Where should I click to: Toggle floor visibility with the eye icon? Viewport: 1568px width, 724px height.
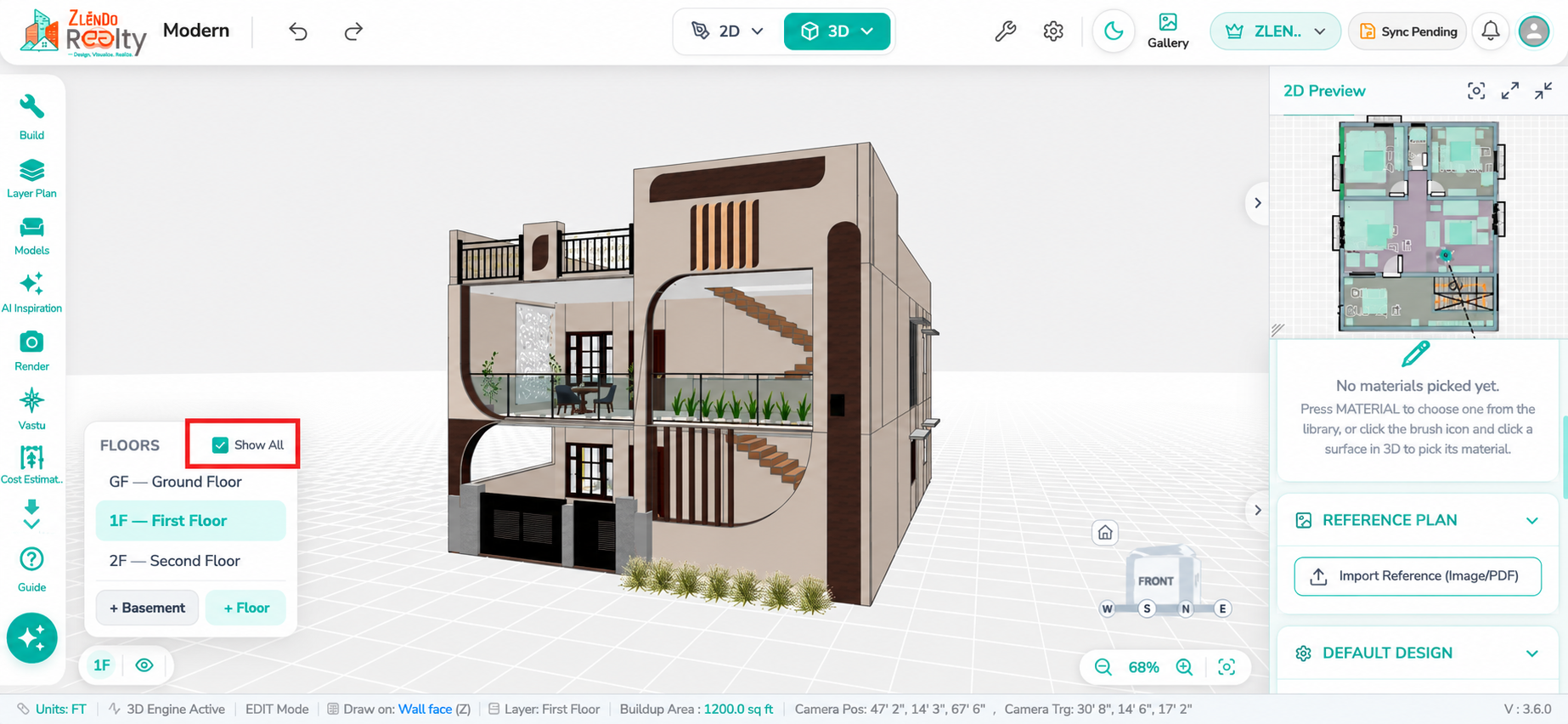tap(144, 665)
